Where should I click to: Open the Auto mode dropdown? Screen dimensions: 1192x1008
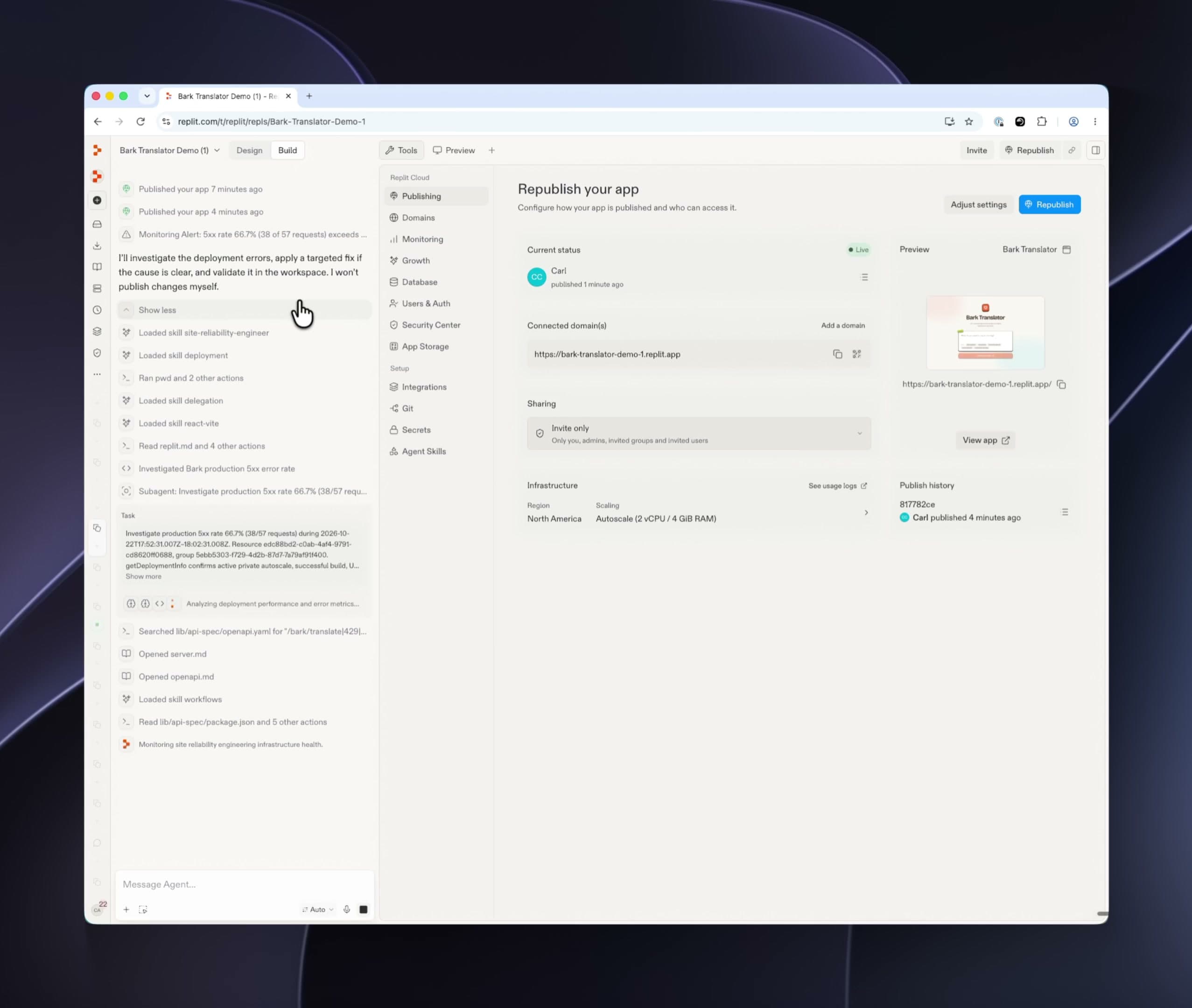[318, 909]
